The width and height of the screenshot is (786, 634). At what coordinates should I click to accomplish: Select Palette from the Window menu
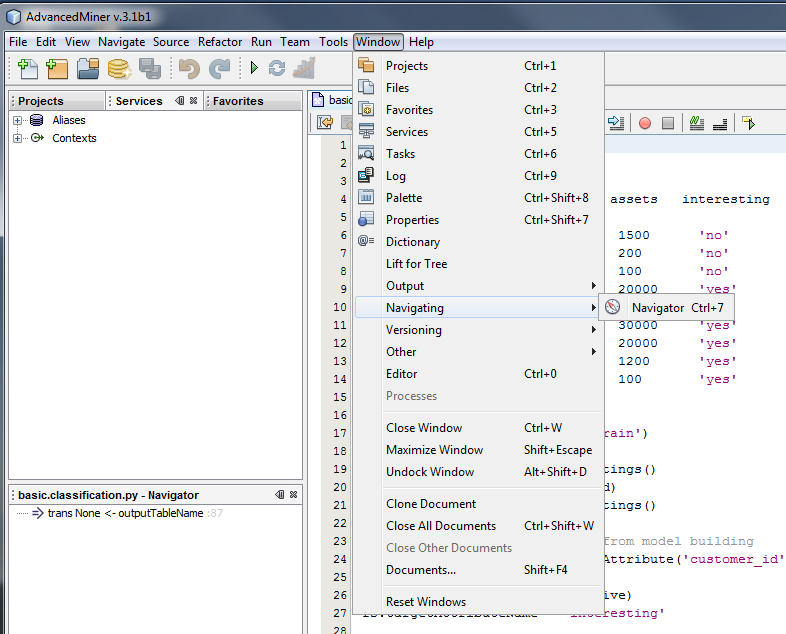[479, 198]
